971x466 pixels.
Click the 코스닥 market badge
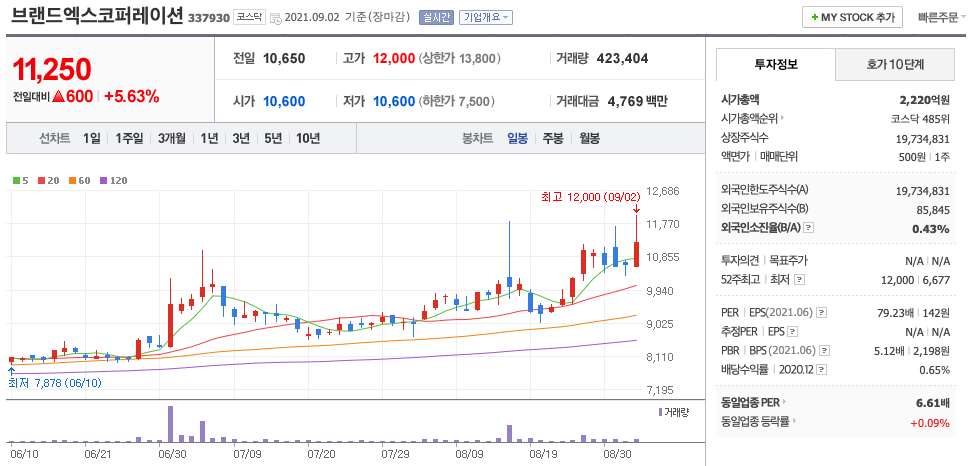[x=250, y=18]
